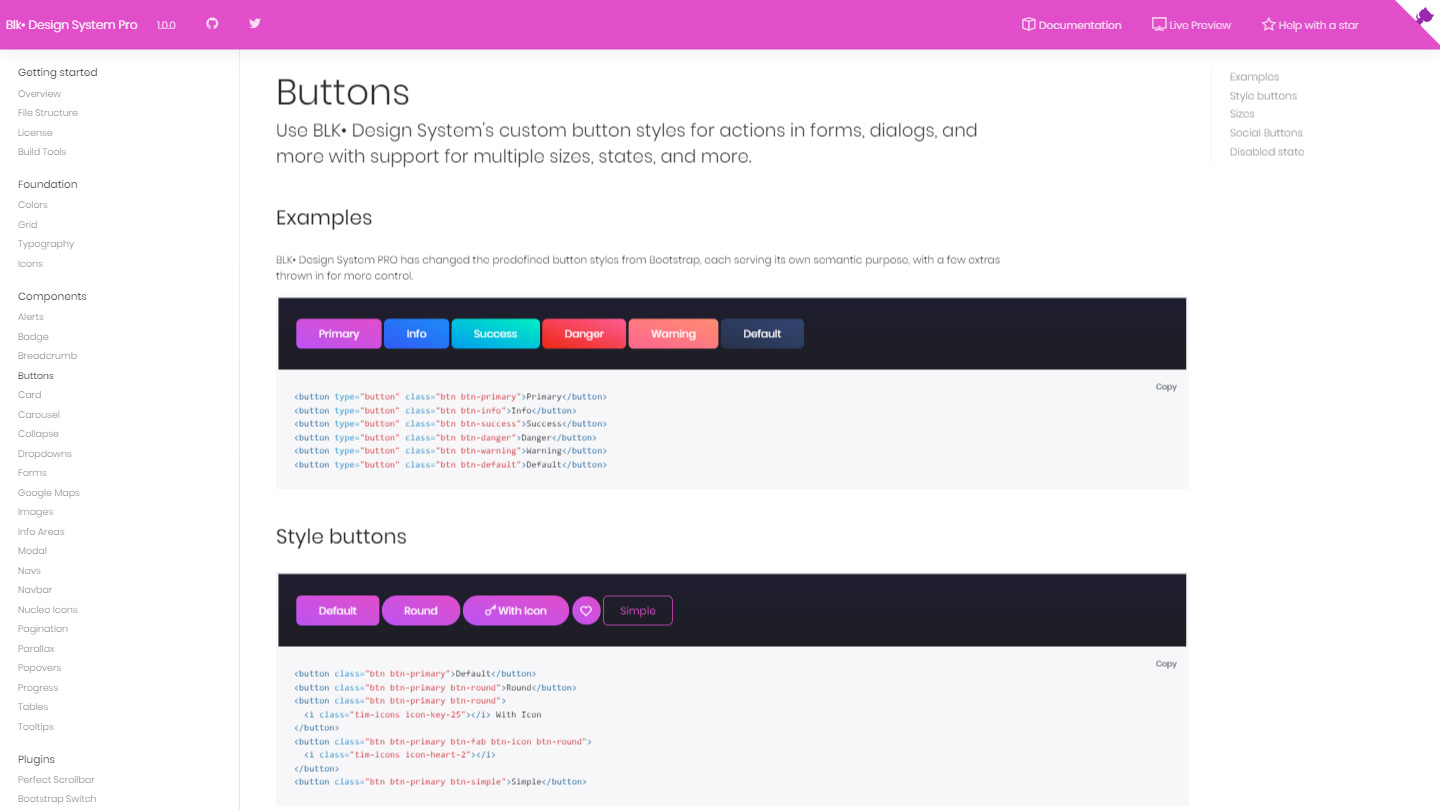
Task: Click the Warning button
Action: tap(673, 334)
